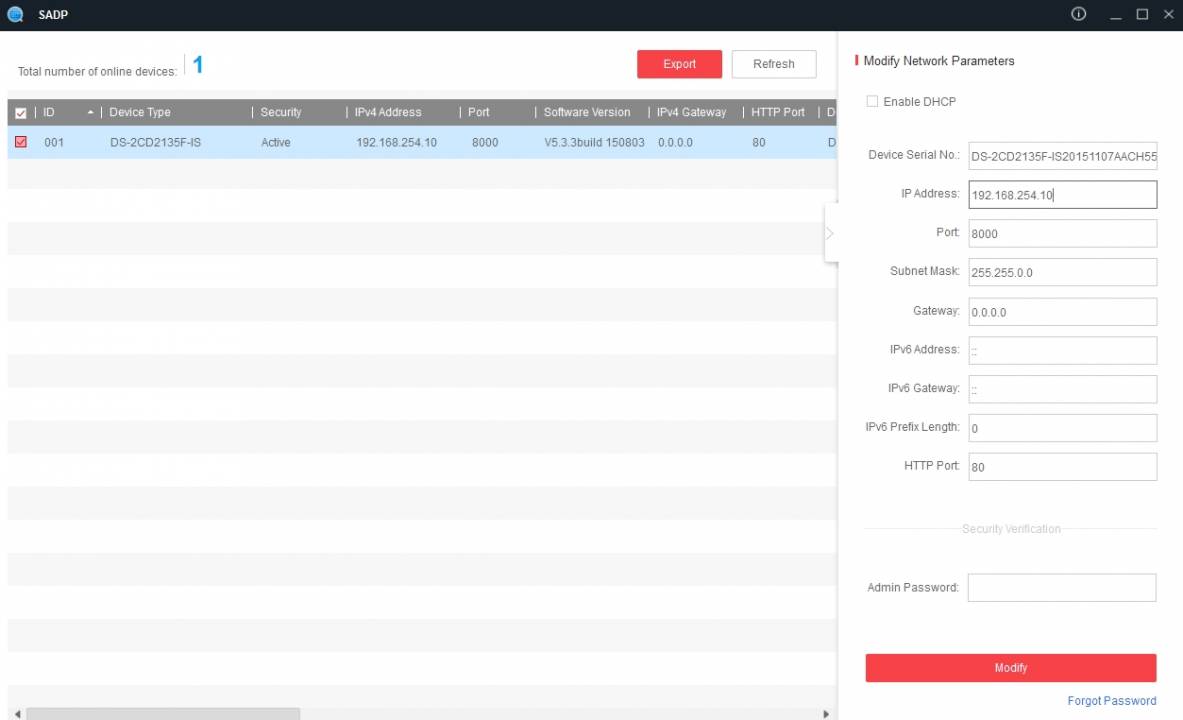
Task: Click the horizontal scrollbar thumb
Action: [x=163, y=714]
